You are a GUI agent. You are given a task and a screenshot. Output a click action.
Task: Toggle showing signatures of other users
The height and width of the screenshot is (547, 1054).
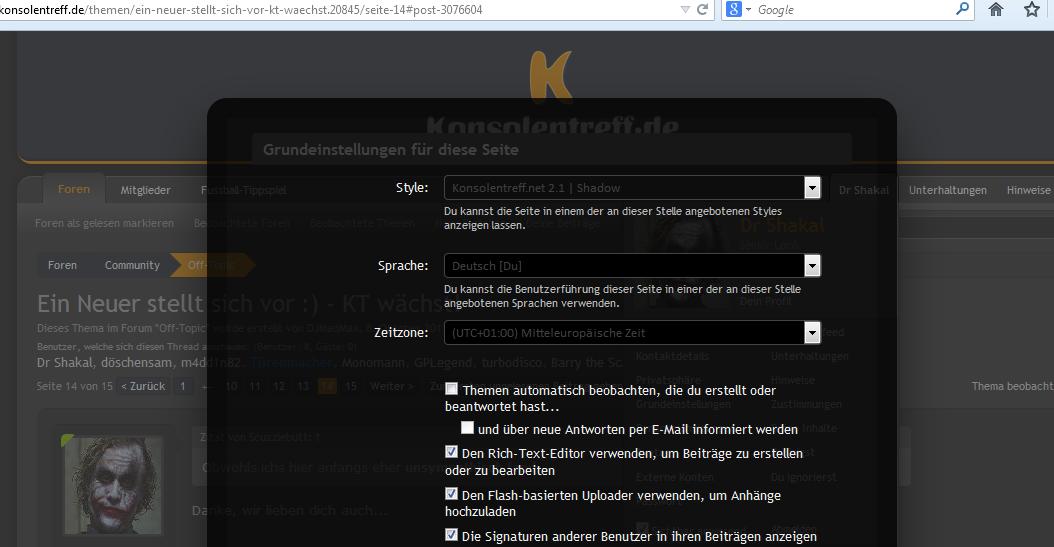click(452, 535)
